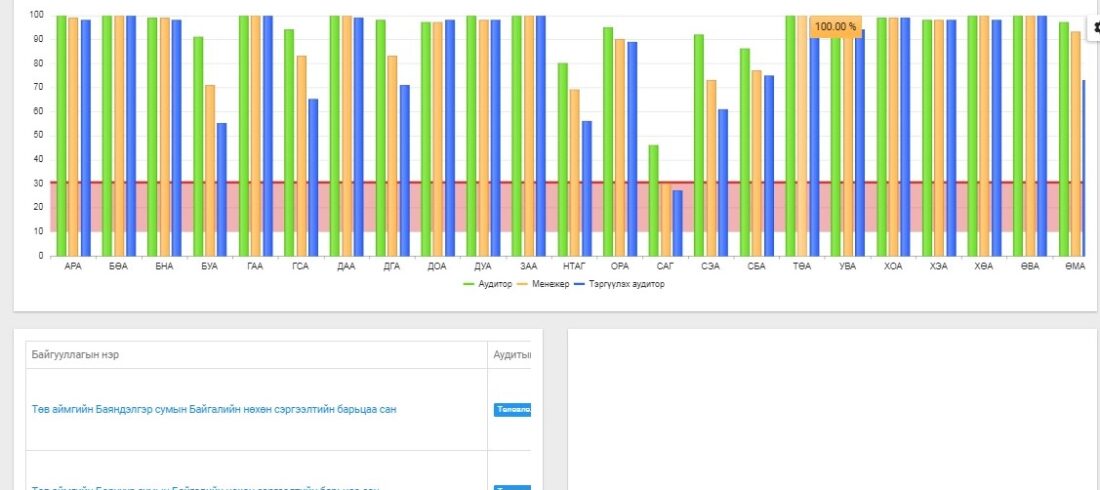Viewport: 1100px width, 490px height.
Task: Select the blue bar for ГСА
Action: pos(313,178)
